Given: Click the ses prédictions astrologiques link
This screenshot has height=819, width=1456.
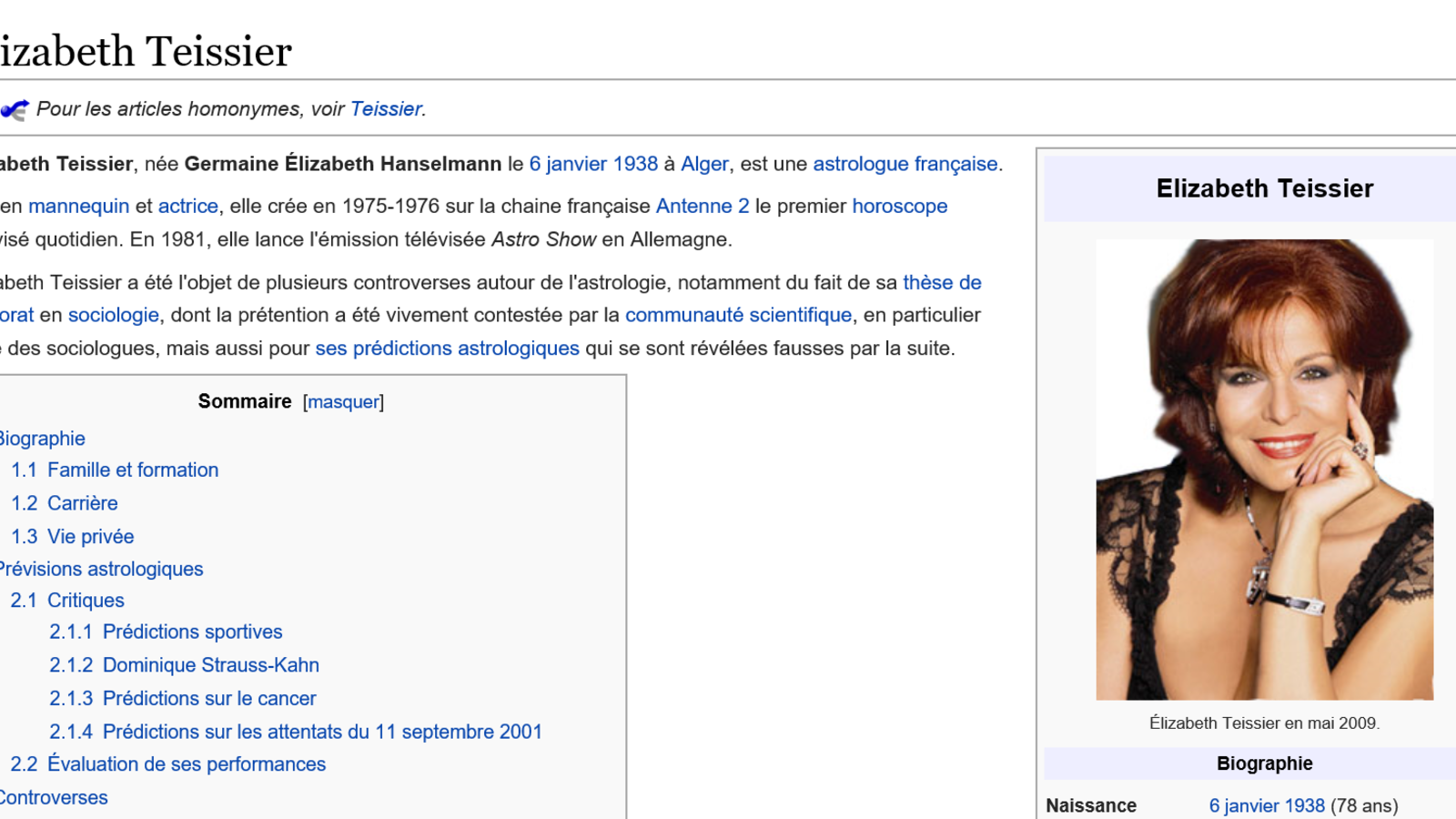Looking at the screenshot, I should (447, 349).
